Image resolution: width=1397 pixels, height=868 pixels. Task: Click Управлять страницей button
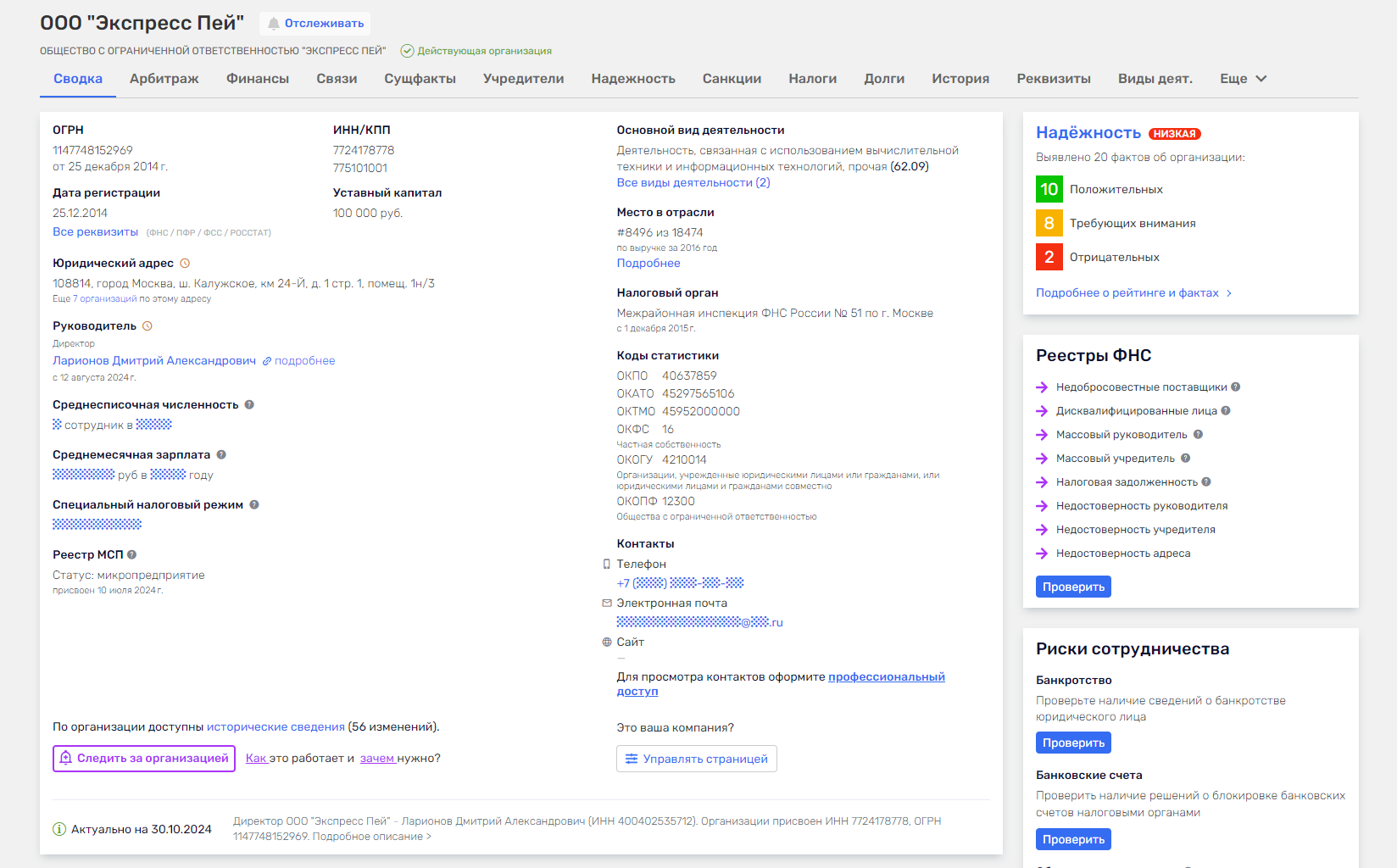coord(696,759)
